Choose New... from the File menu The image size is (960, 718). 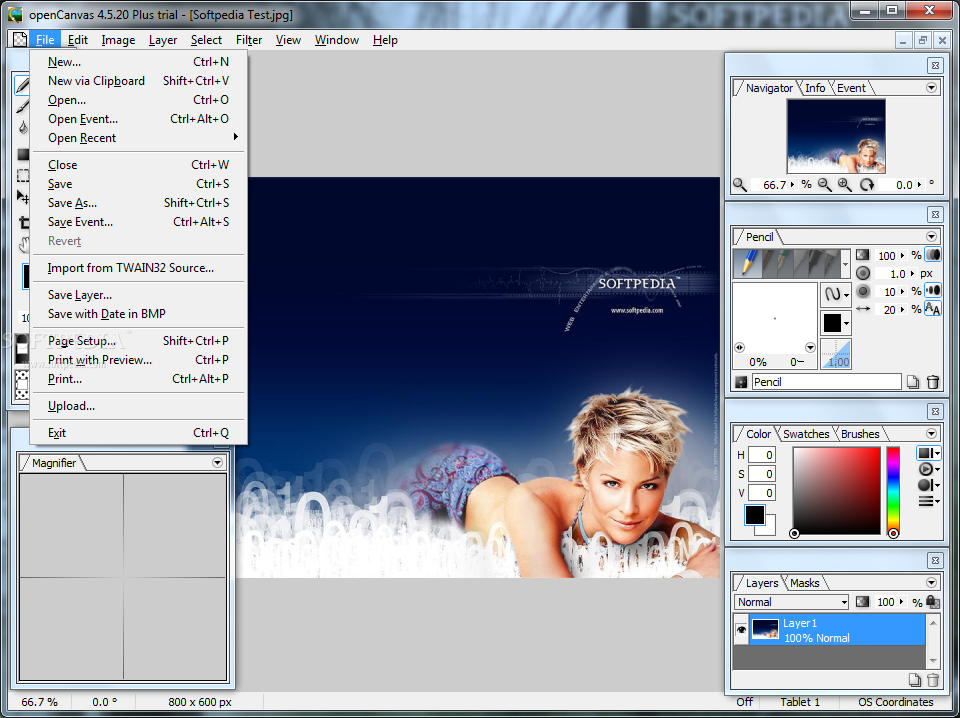coord(139,62)
